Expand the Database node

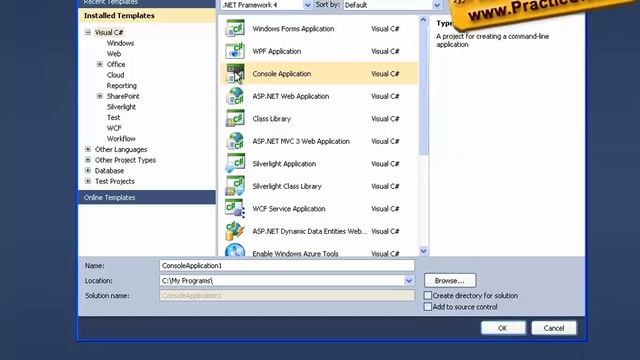88,170
